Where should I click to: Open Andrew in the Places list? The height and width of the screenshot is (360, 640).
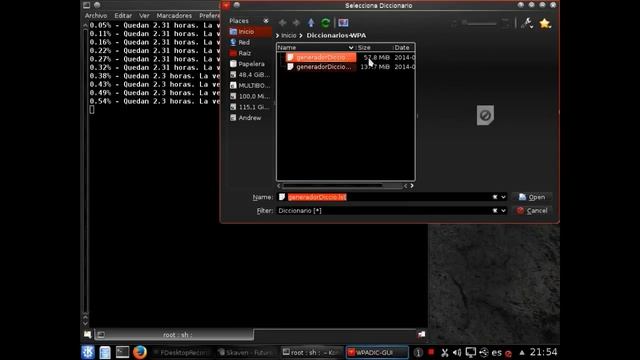click(250, 118)
